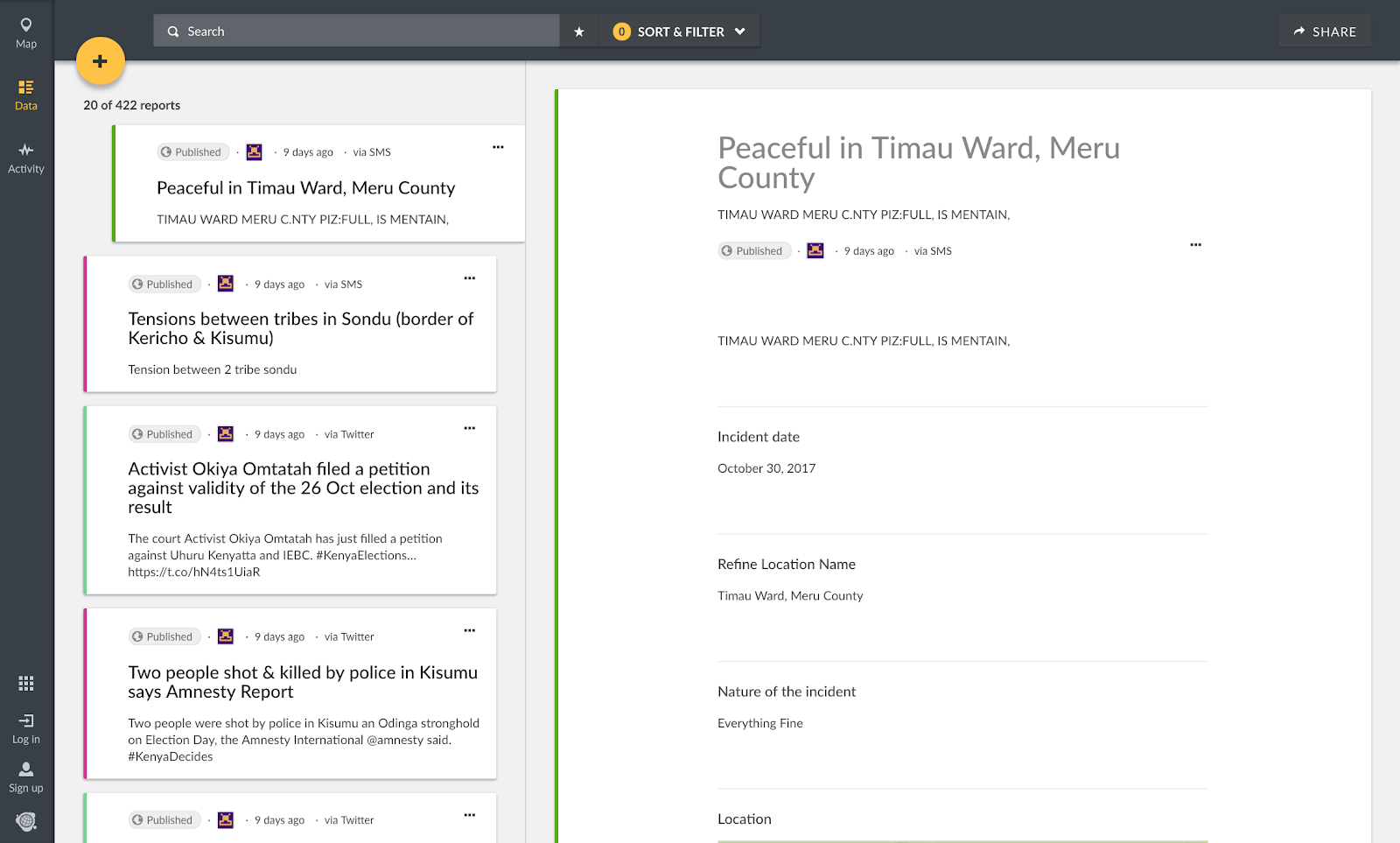
Task: Switch to the Data view
Action: pyautogui.click(x=26, y=95)
